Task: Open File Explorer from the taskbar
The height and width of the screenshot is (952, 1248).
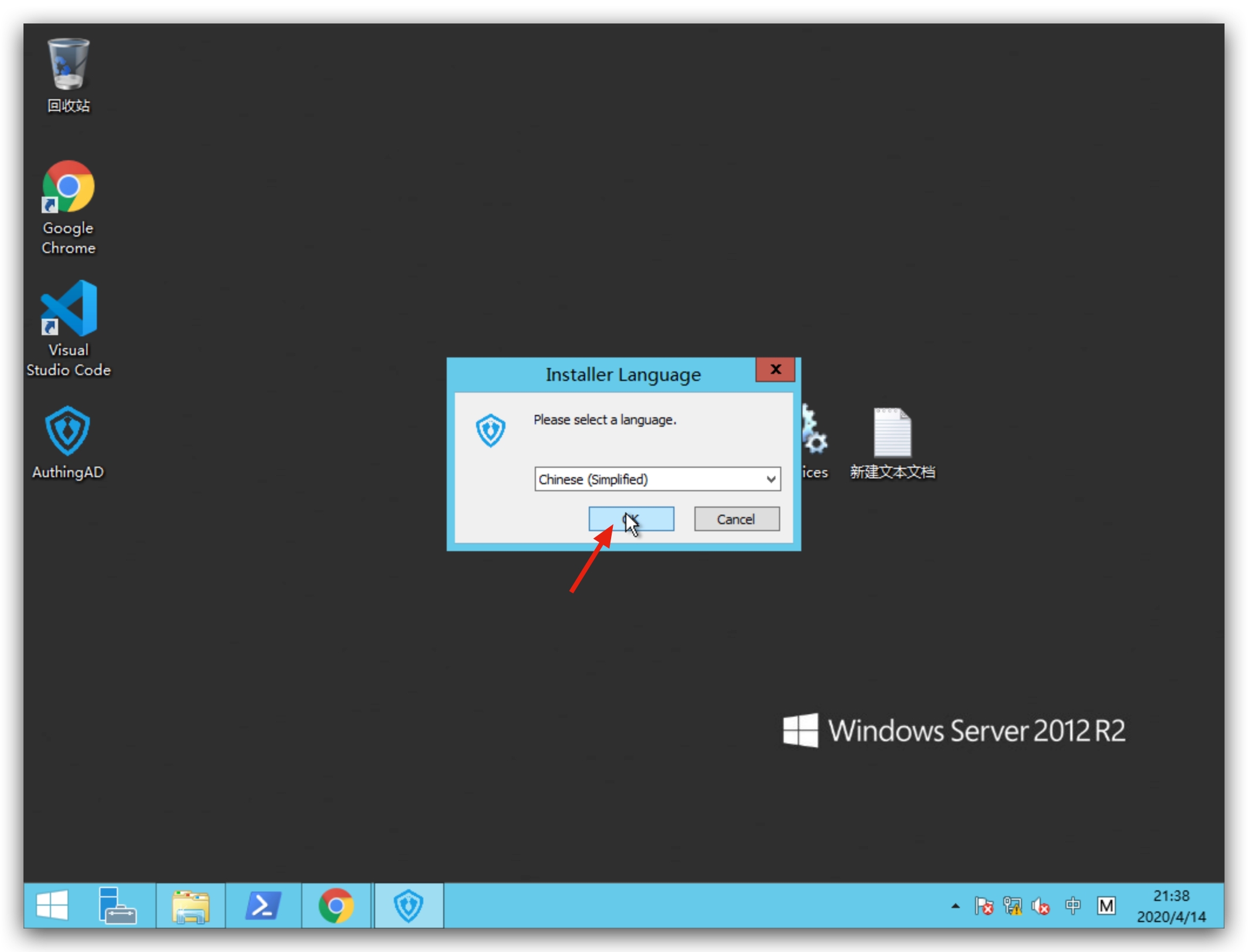Action: pos(190,906)
